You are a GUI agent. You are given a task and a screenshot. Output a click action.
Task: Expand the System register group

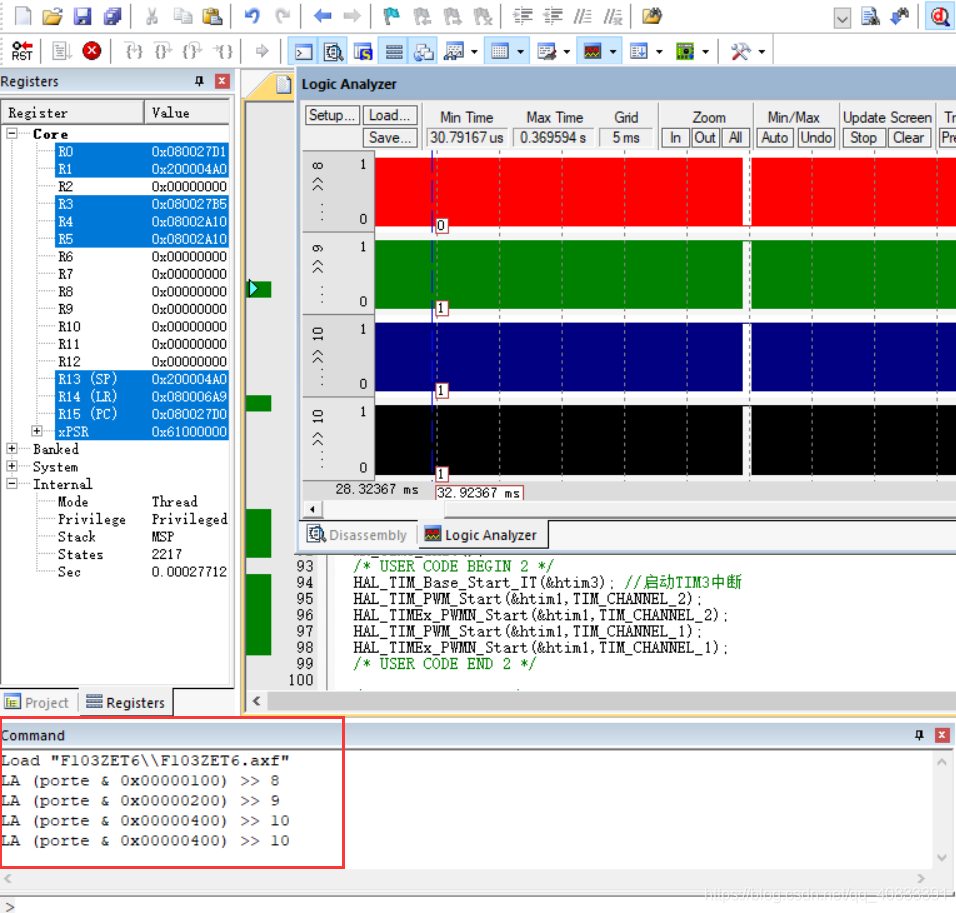coord(12,466)
